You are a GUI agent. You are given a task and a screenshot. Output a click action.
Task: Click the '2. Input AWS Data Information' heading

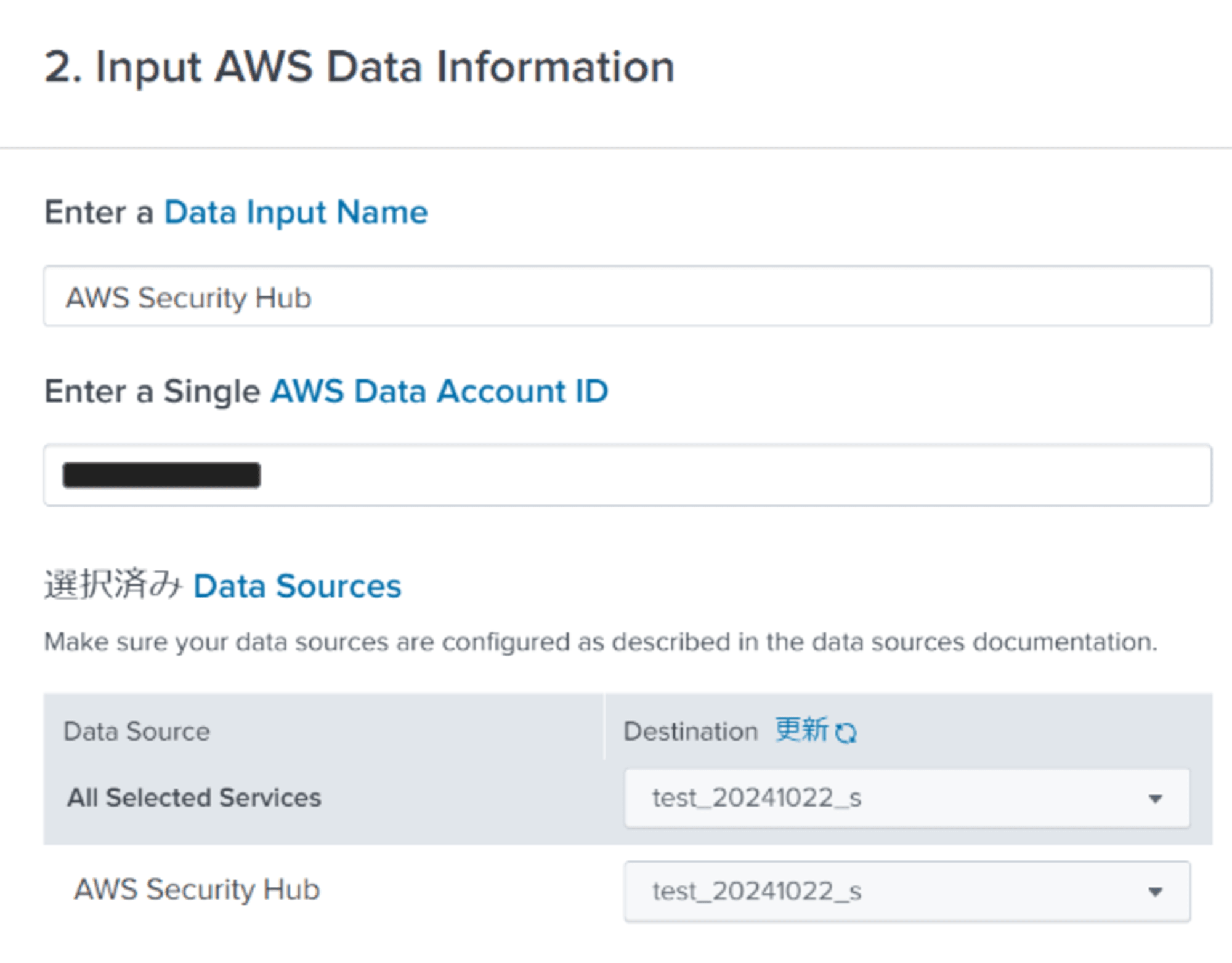[x=360, y=66]
